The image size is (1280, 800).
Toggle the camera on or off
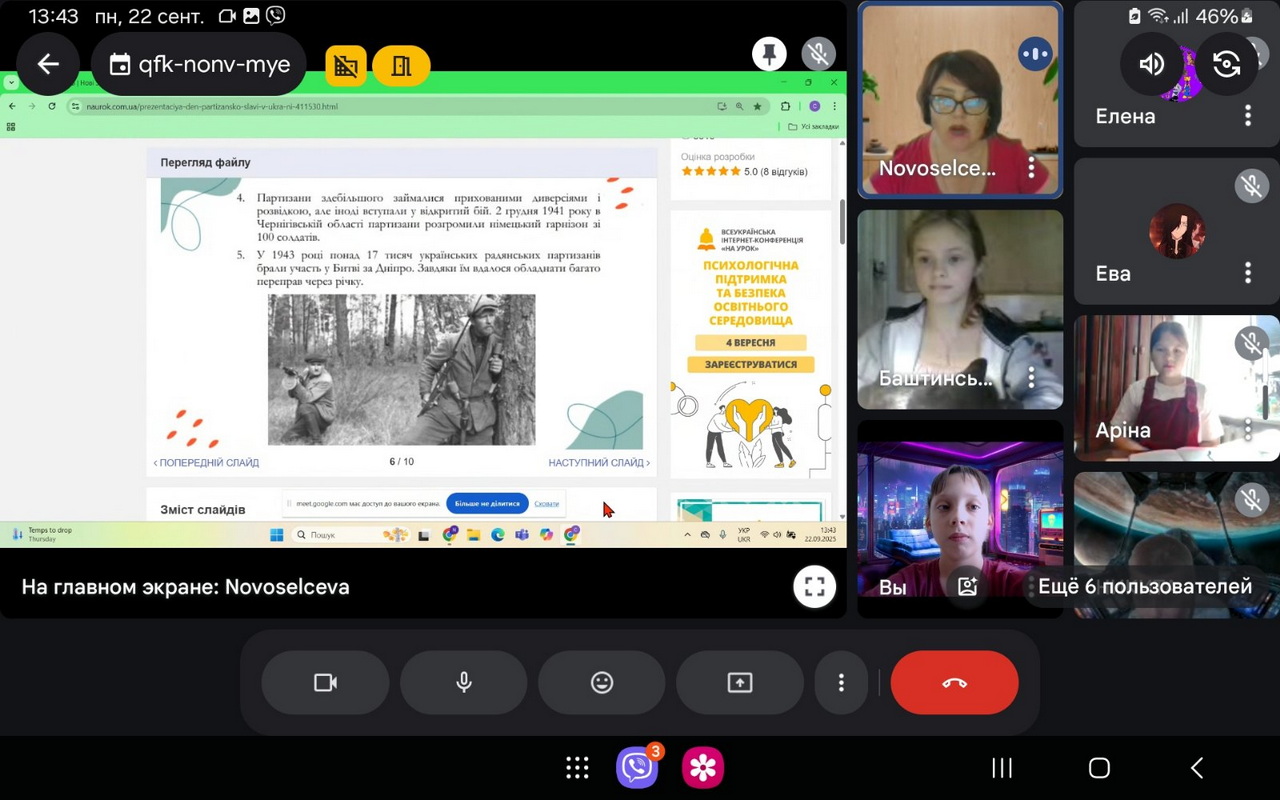pos(325,682)
